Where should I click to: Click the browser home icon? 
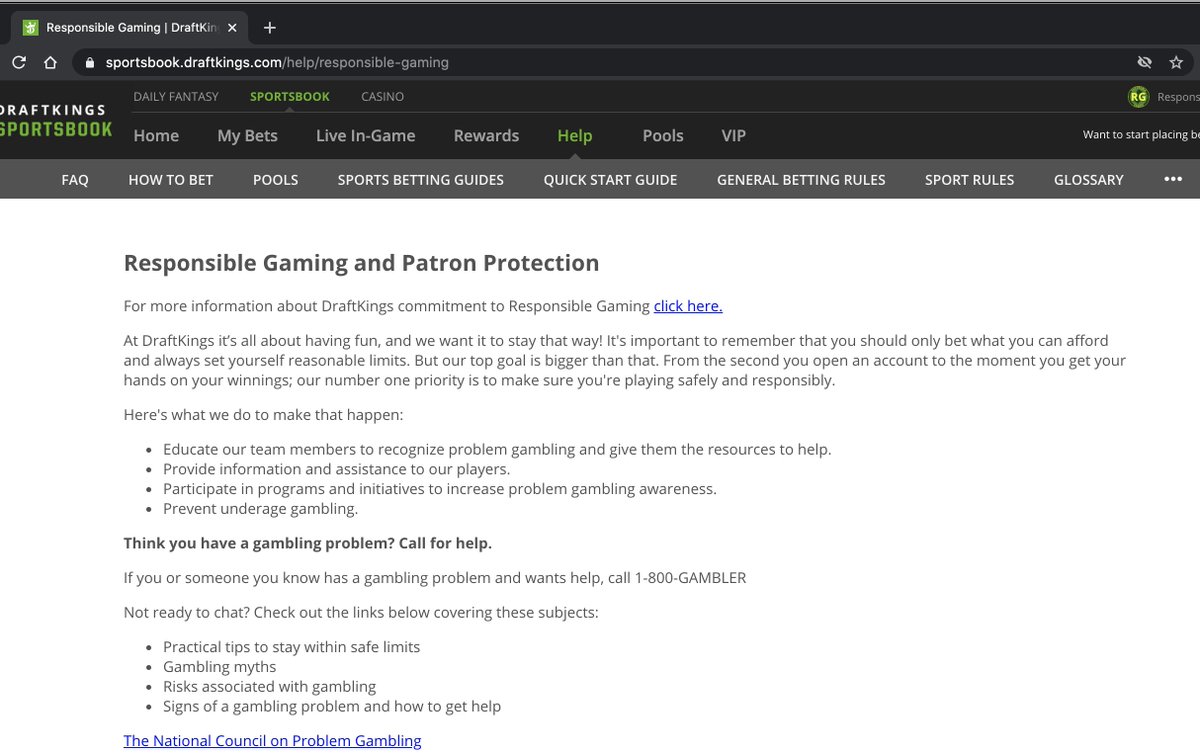tap(49, 61)
